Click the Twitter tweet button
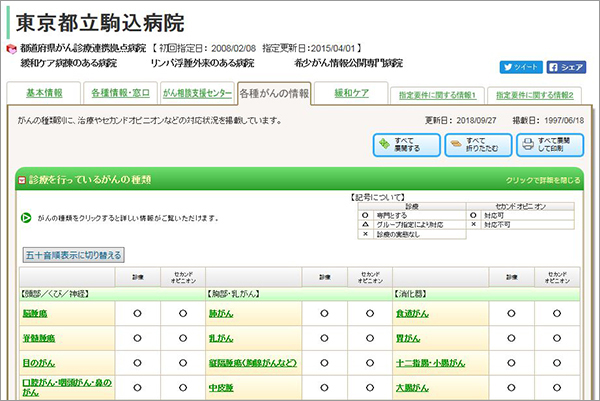Screen dimensions: 600x401 coord(521,67)
